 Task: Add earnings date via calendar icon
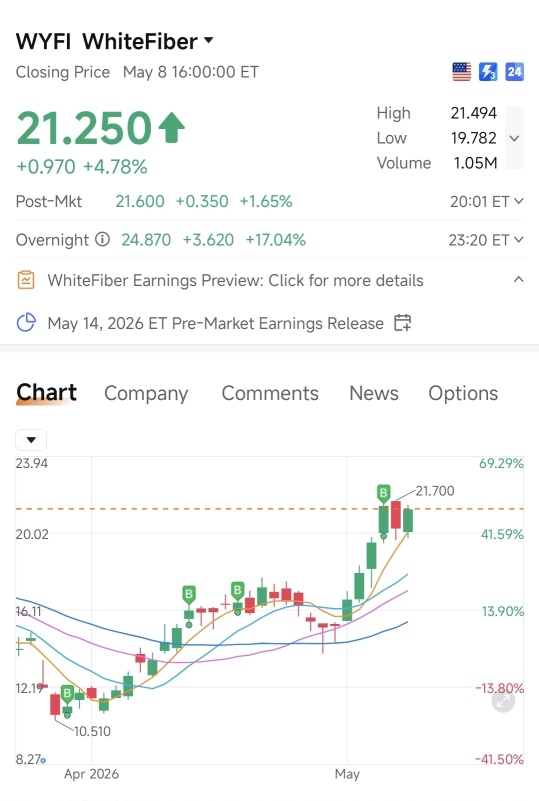pyautogui.click(x=403, y=323)
